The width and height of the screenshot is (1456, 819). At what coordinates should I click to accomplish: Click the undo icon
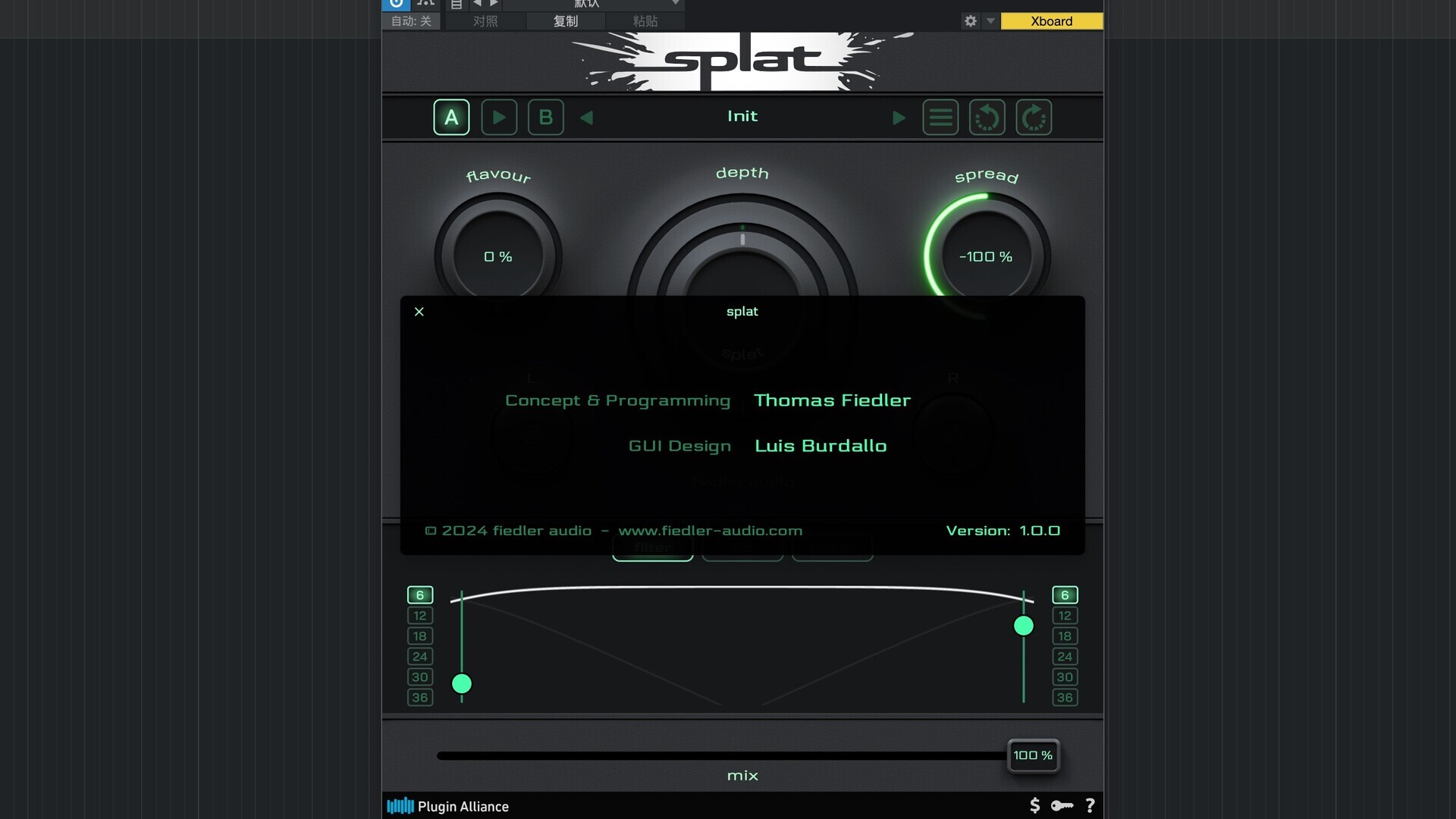[x=987, y=118]
